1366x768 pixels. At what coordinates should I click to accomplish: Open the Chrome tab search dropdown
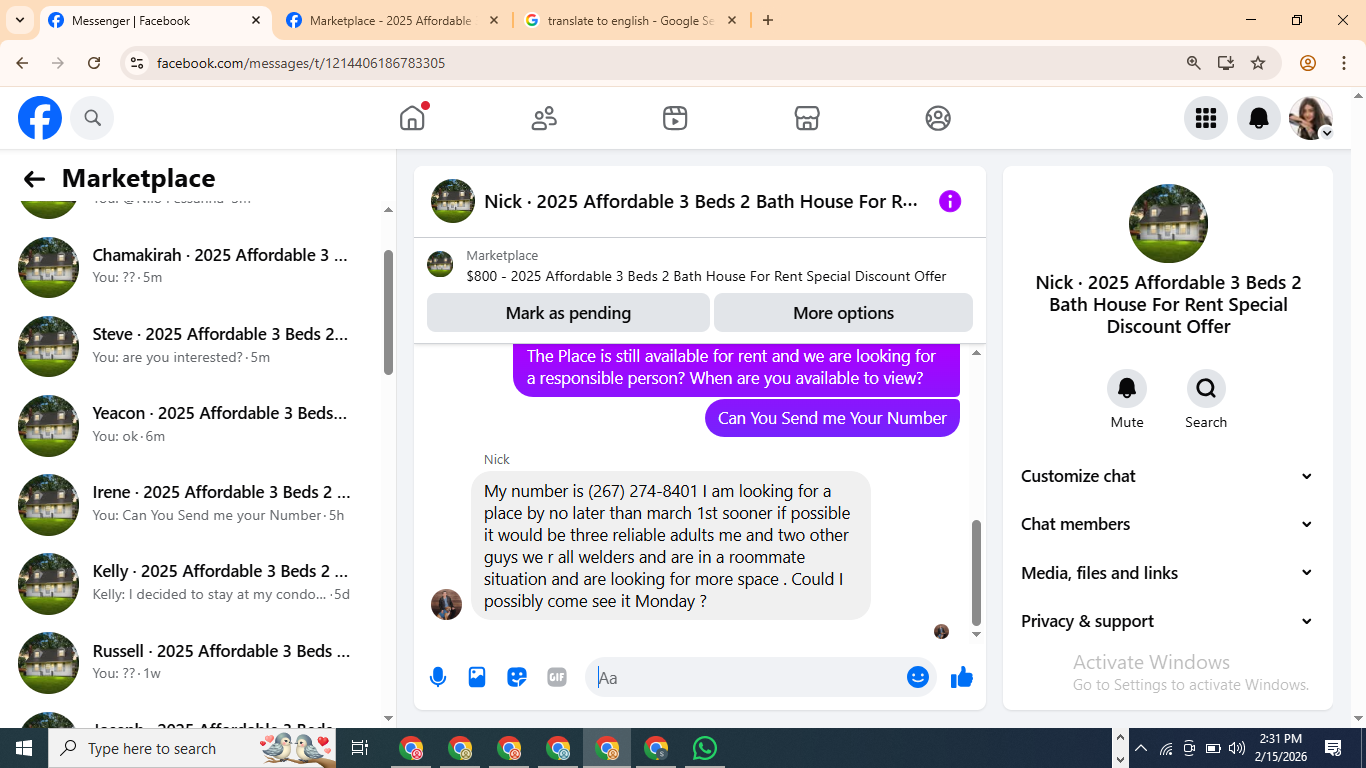click(x=20, y=20)
